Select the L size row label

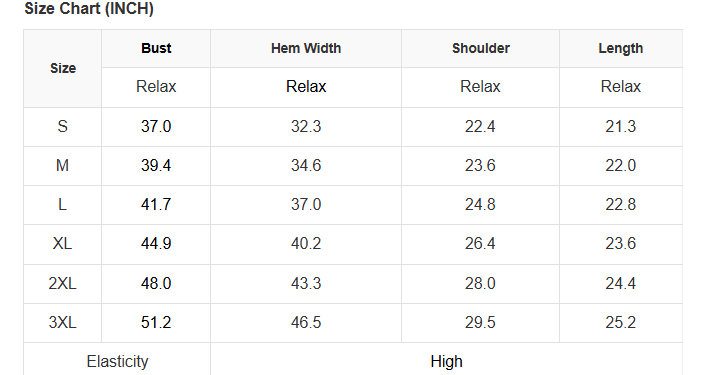(62, 205)
